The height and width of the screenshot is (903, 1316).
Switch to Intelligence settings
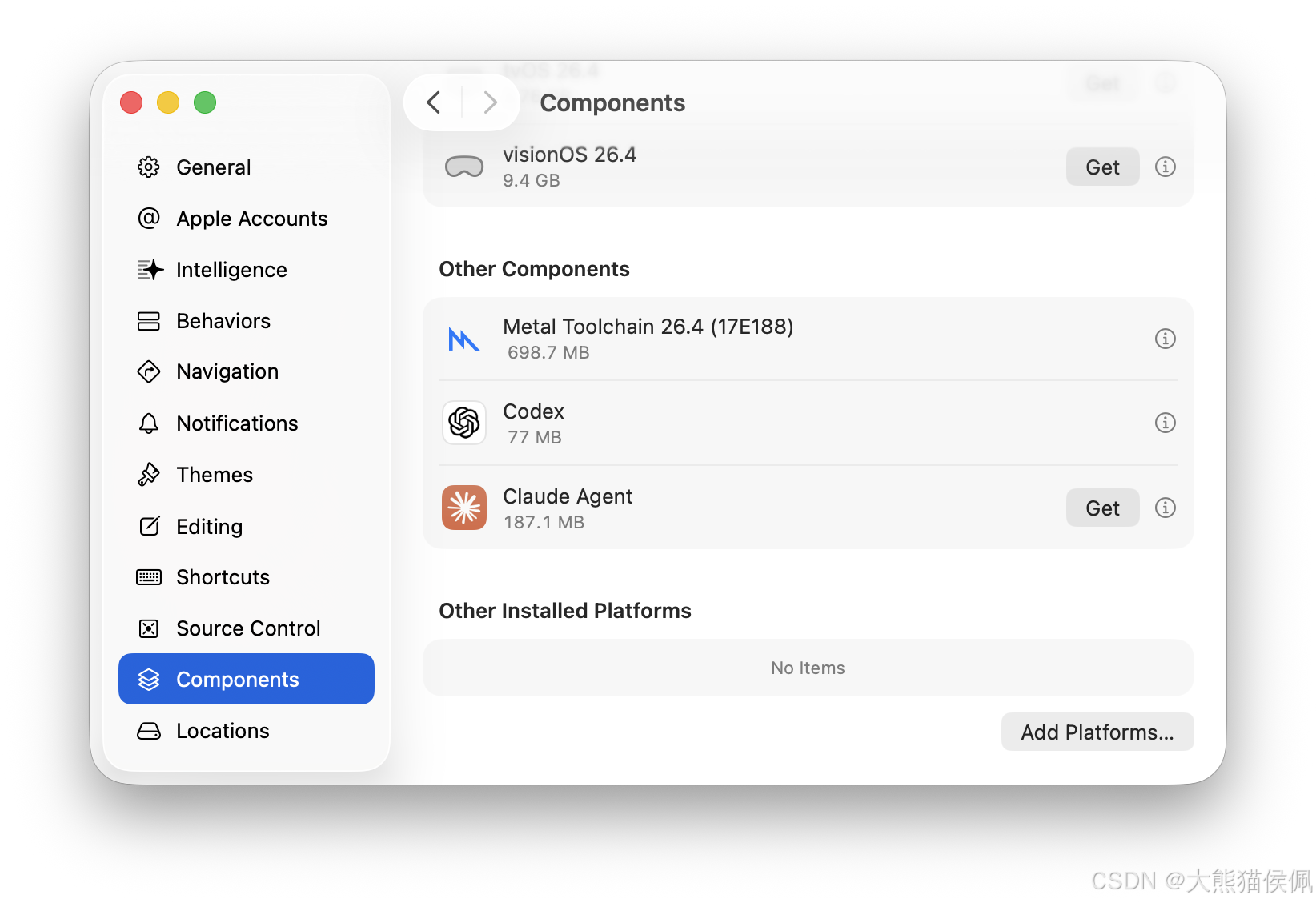[247, 270]
